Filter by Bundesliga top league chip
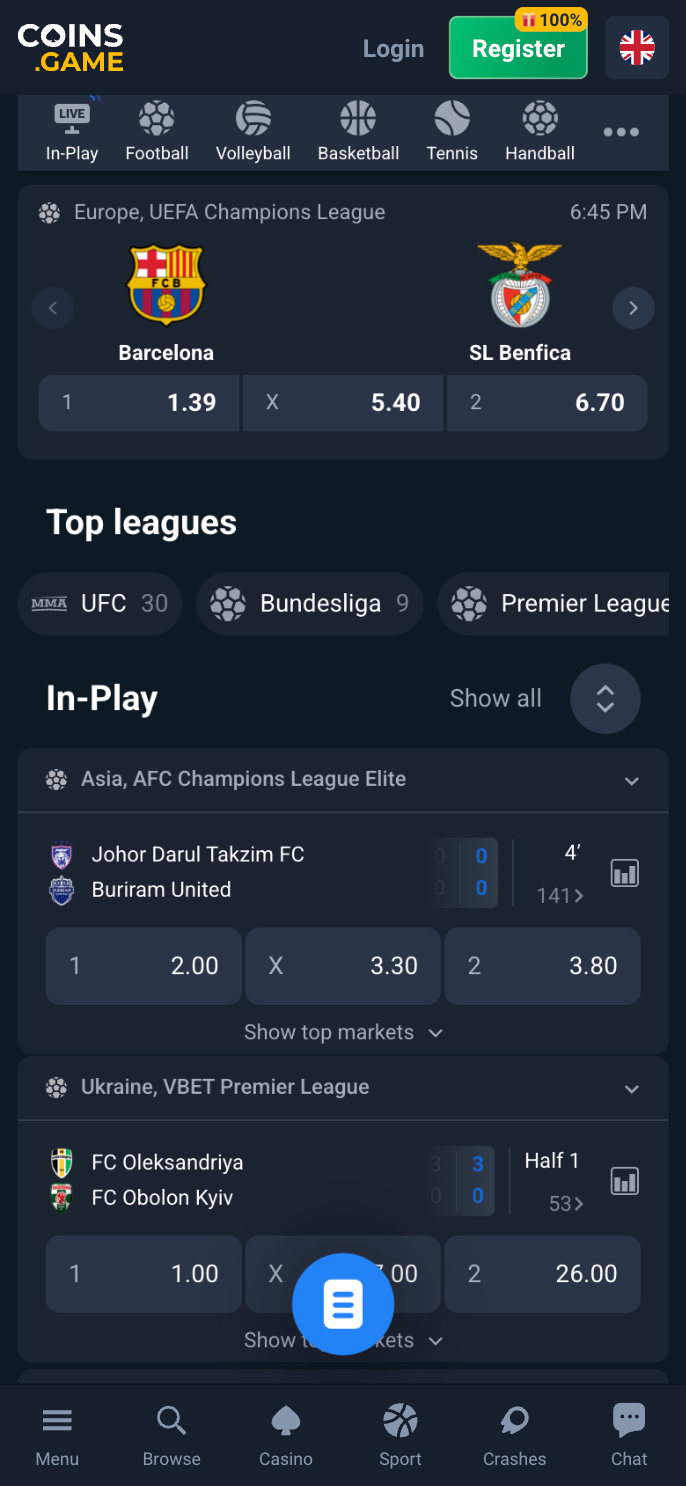Screen dimensions: 686x1486 coord(309,604)
